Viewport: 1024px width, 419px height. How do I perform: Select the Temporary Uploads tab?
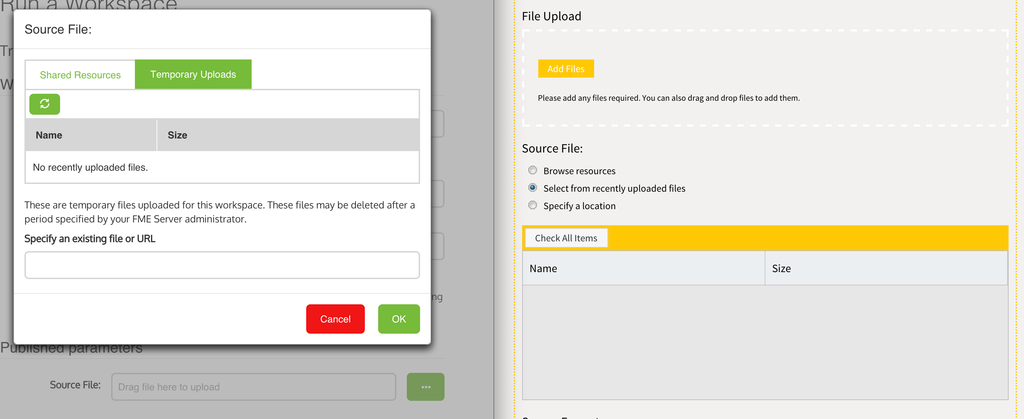pos(193,75)
